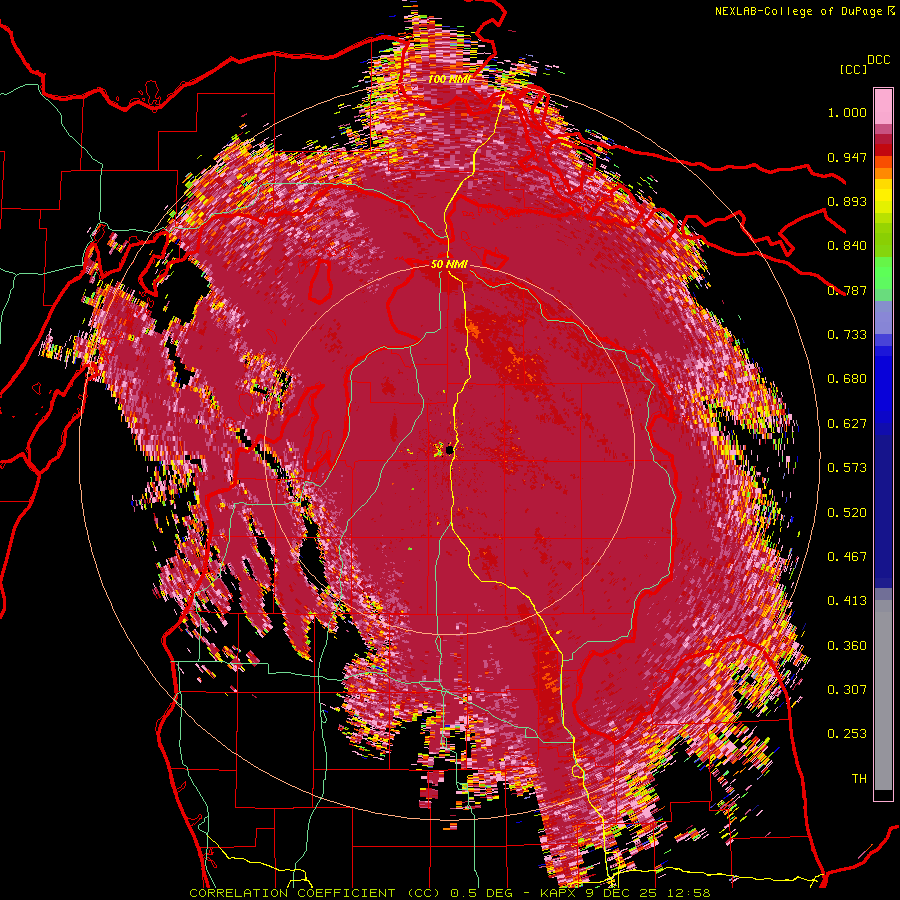Click the TH threshold label on the legend
This screenshot has width=900, height=900.
859,779
